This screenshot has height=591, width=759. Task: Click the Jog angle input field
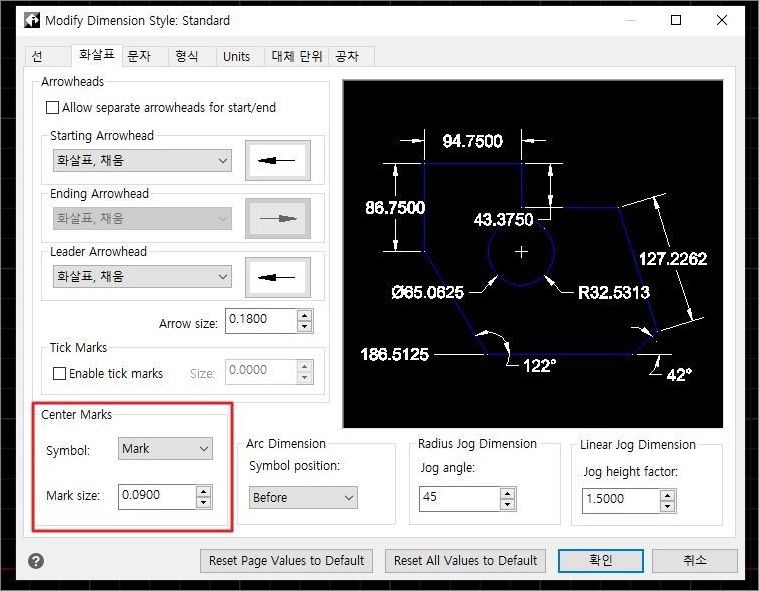pyautogui.click(x=459, y=499)
